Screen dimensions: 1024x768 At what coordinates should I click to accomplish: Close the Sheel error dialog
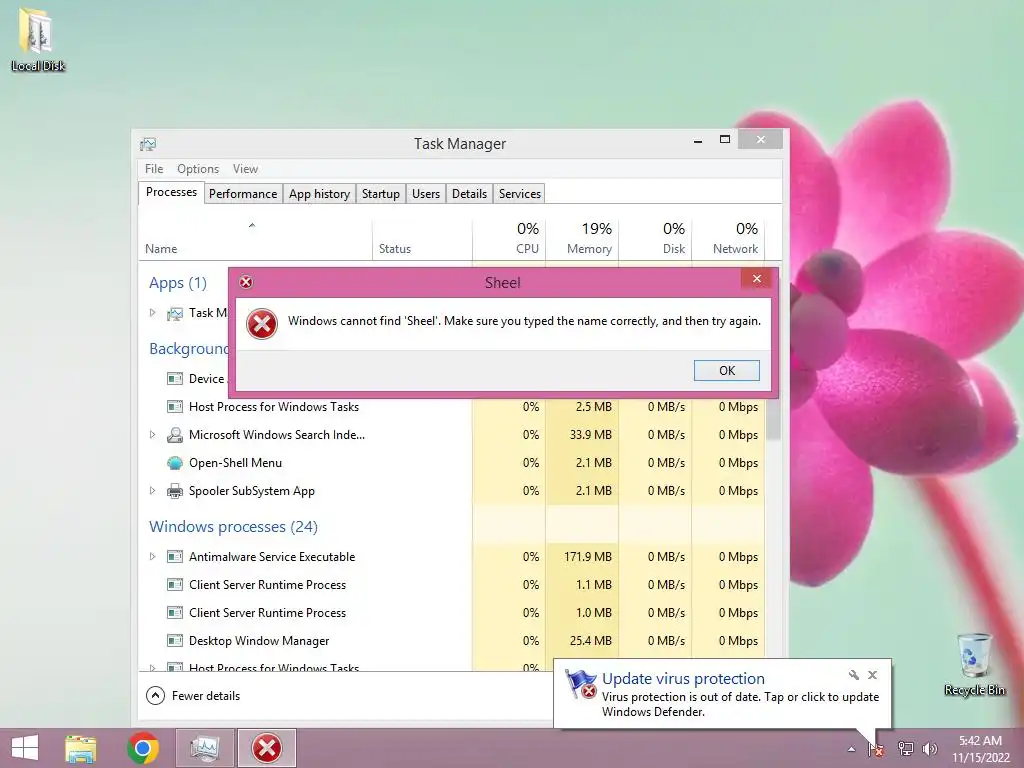(x=757, y=279)
